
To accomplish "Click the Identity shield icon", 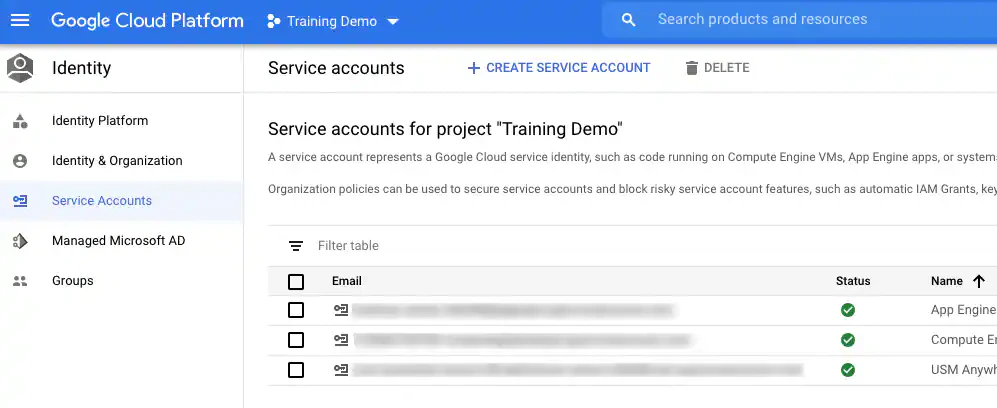I will pos(20,68).
